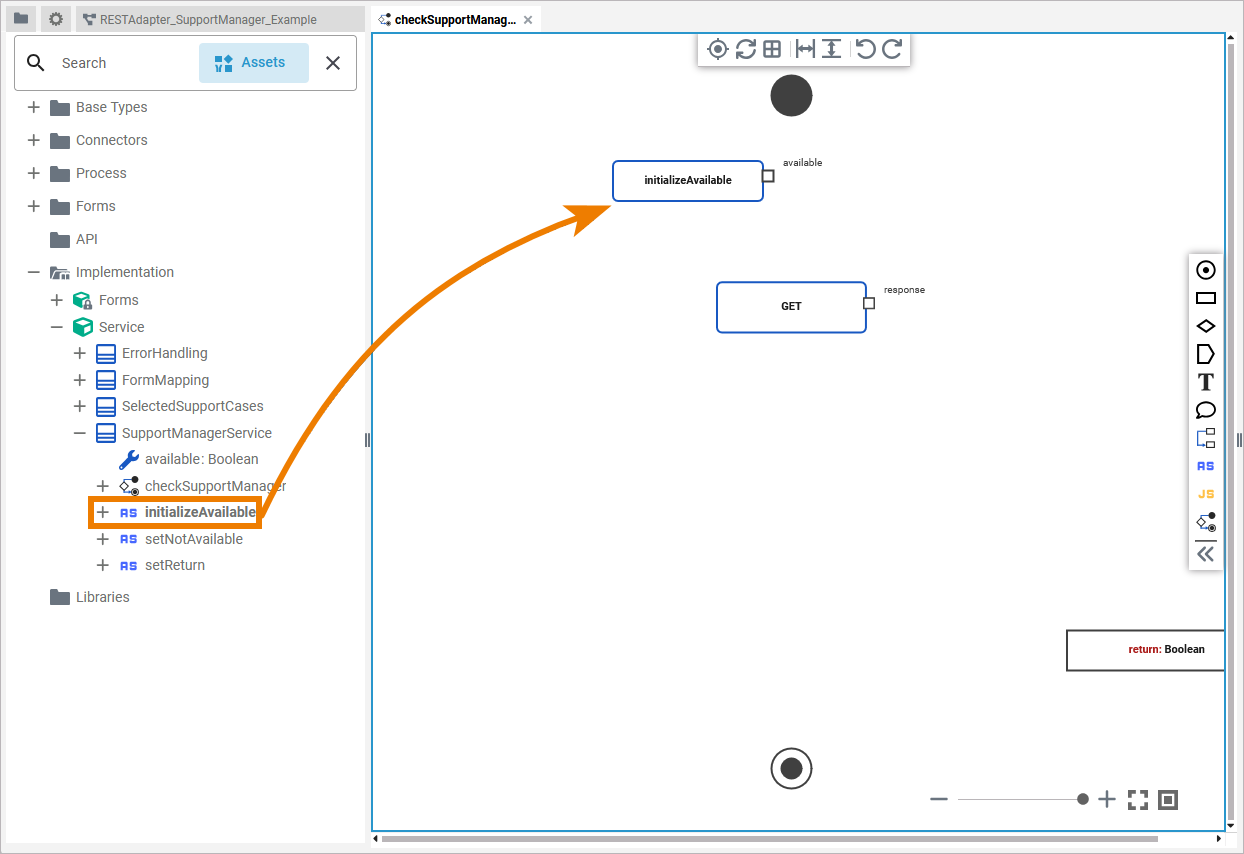This screenshot has width=1244, height=854.
Task: Select the AS action script tool
Action: click(1206, 466)
